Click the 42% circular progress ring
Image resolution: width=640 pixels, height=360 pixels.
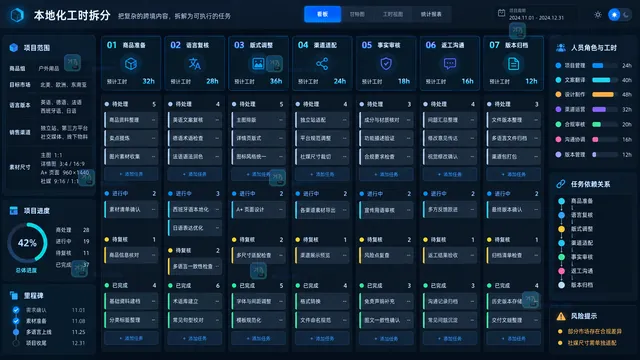pyautogui.click(x=27, y=242)
